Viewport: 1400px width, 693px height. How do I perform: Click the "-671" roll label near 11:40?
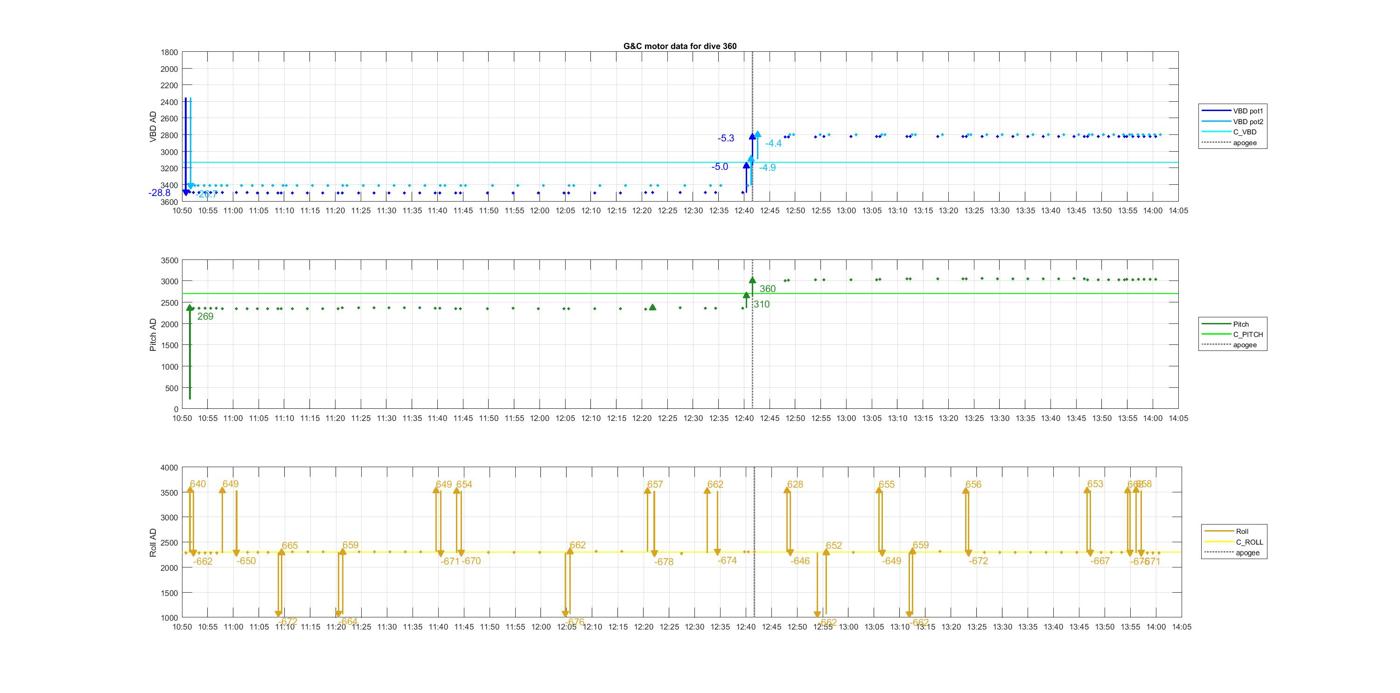click(x=450, y=561)
